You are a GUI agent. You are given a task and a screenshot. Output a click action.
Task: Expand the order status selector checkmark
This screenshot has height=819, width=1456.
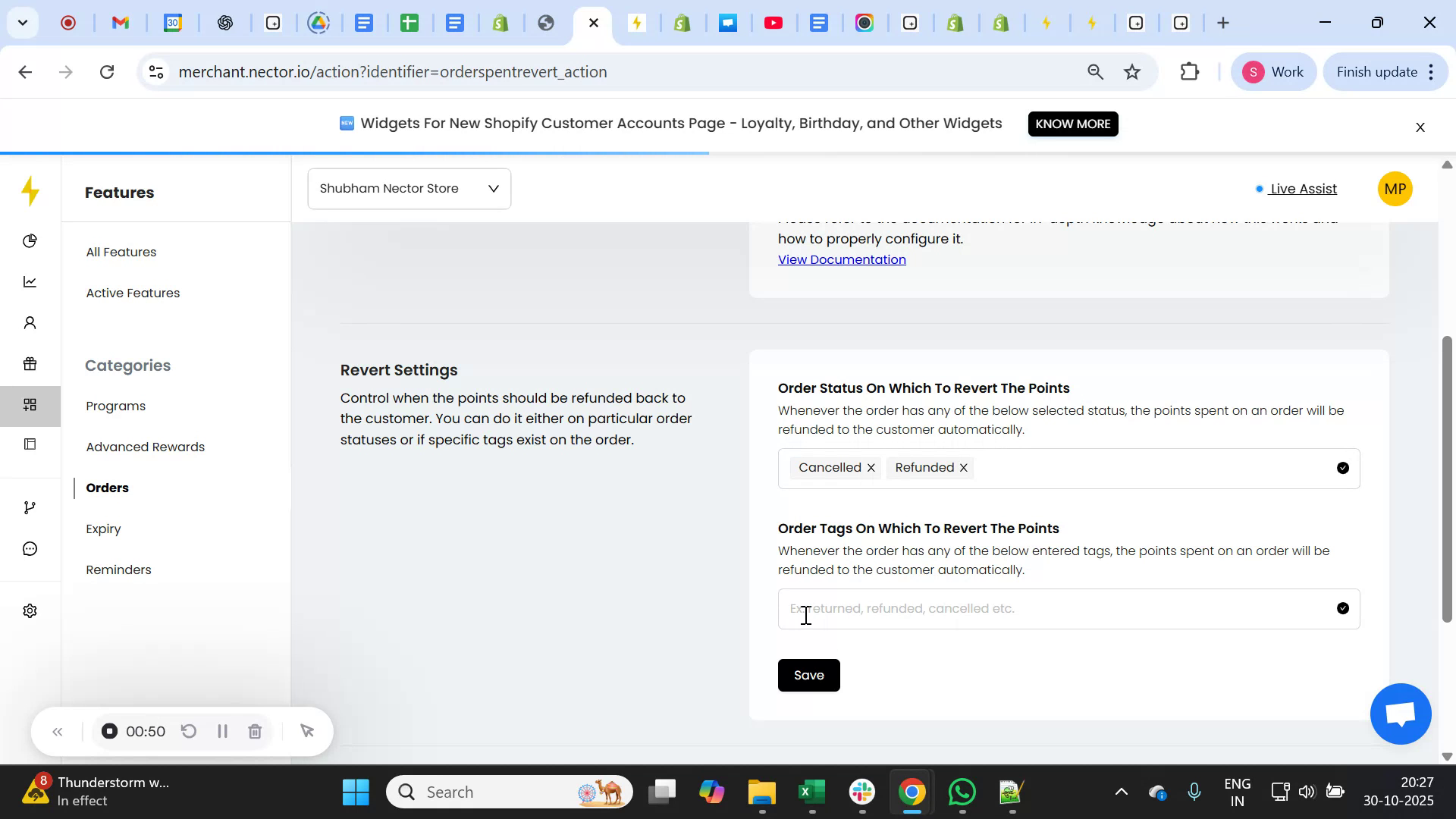coord(1342,468)
